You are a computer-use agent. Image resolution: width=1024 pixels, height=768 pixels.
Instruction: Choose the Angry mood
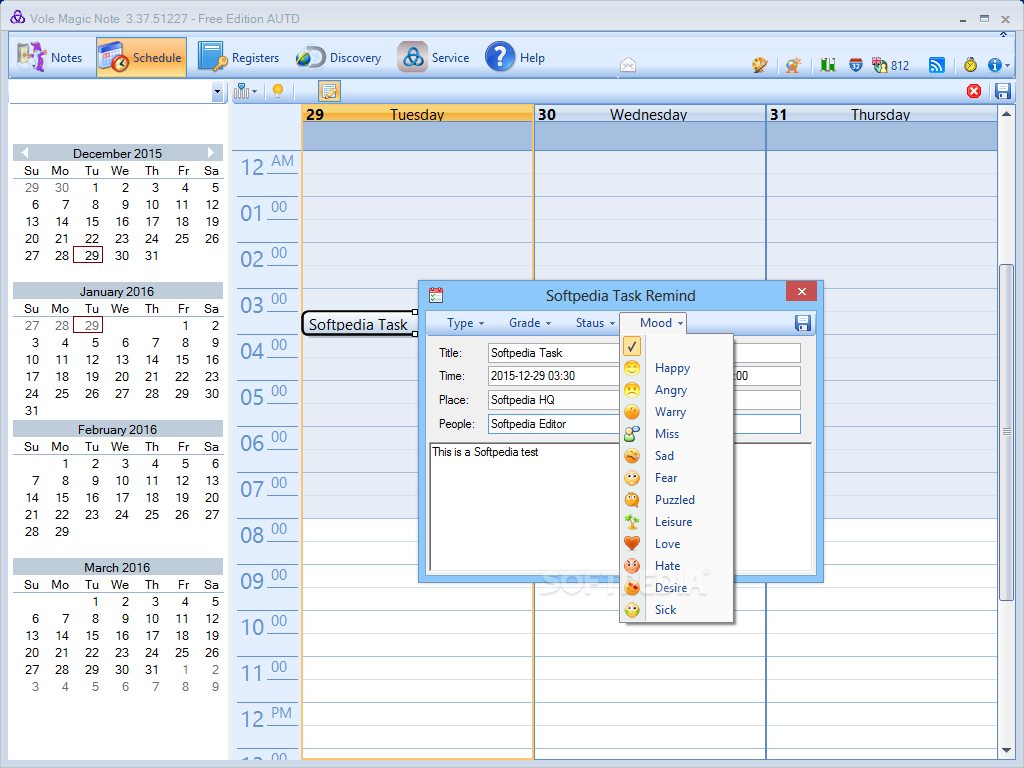(676, 390)
